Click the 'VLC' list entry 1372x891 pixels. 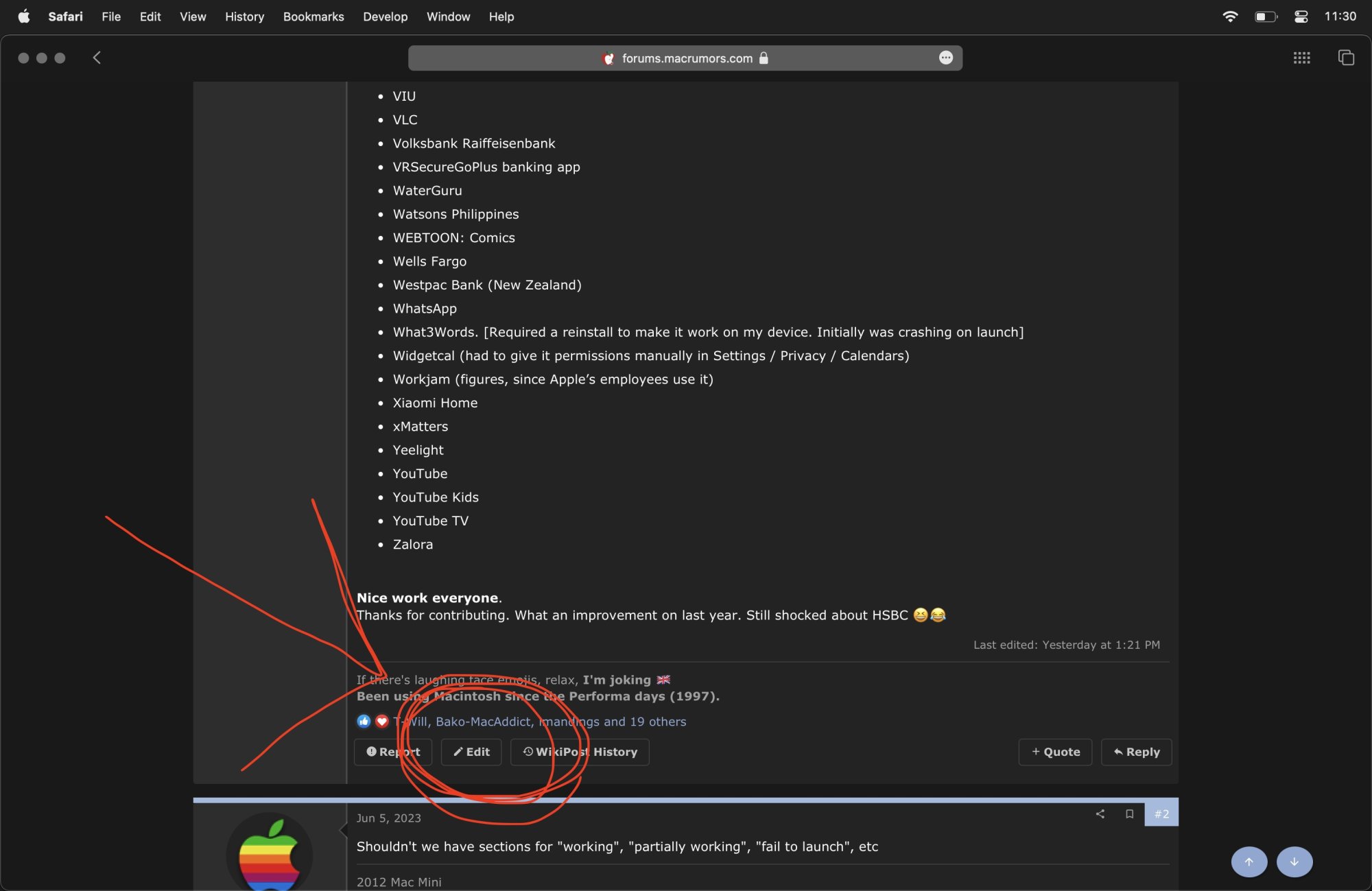[405, 120]
